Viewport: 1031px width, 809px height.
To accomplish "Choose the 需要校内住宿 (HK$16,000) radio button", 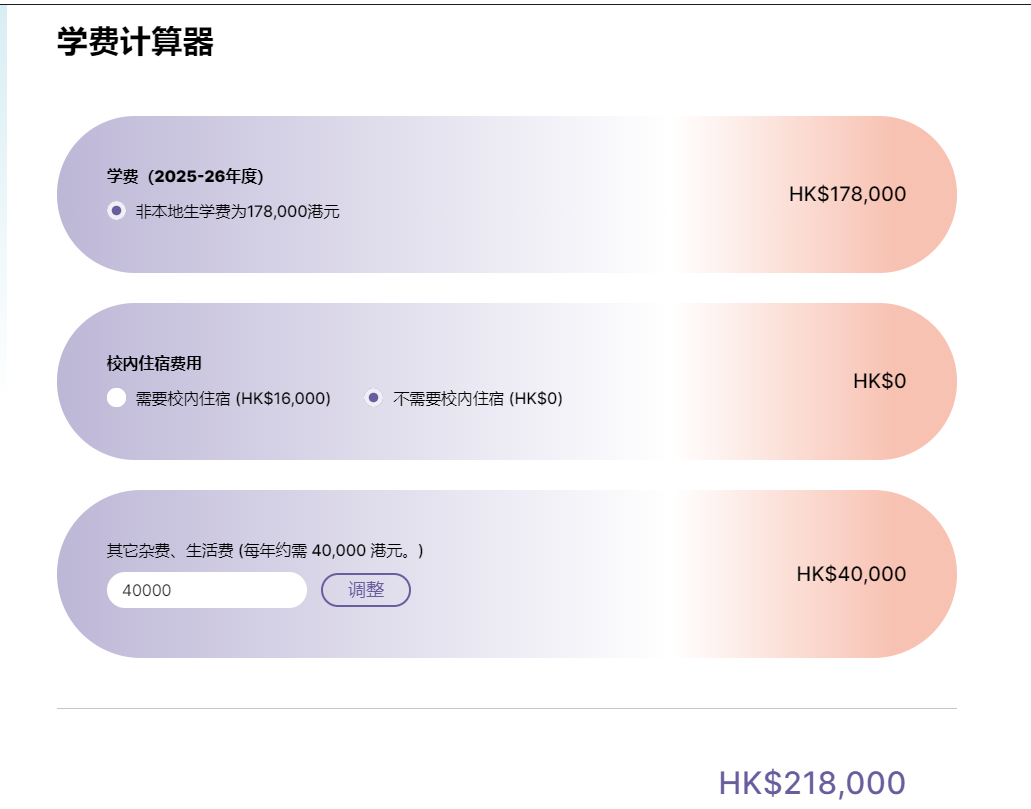I will tap(116, 398).
